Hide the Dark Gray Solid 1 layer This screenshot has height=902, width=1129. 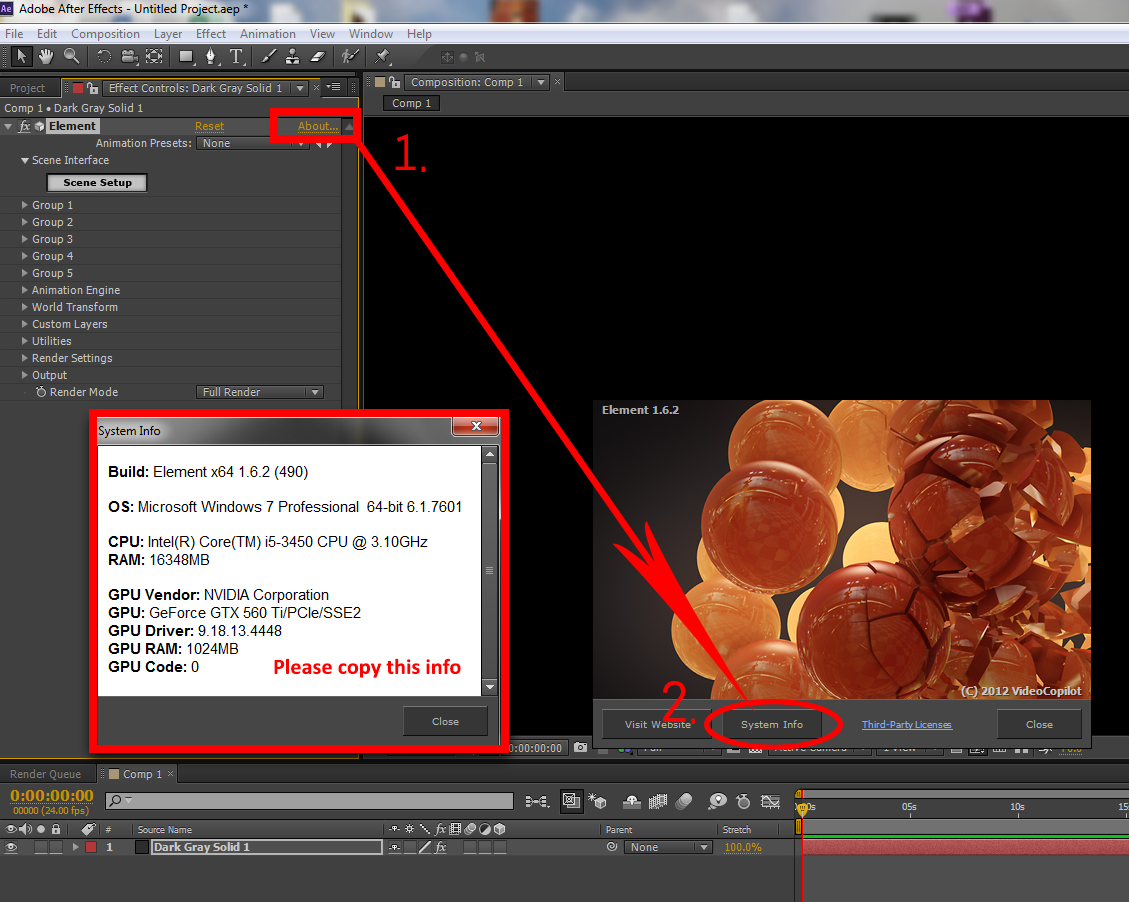point(12,847)
